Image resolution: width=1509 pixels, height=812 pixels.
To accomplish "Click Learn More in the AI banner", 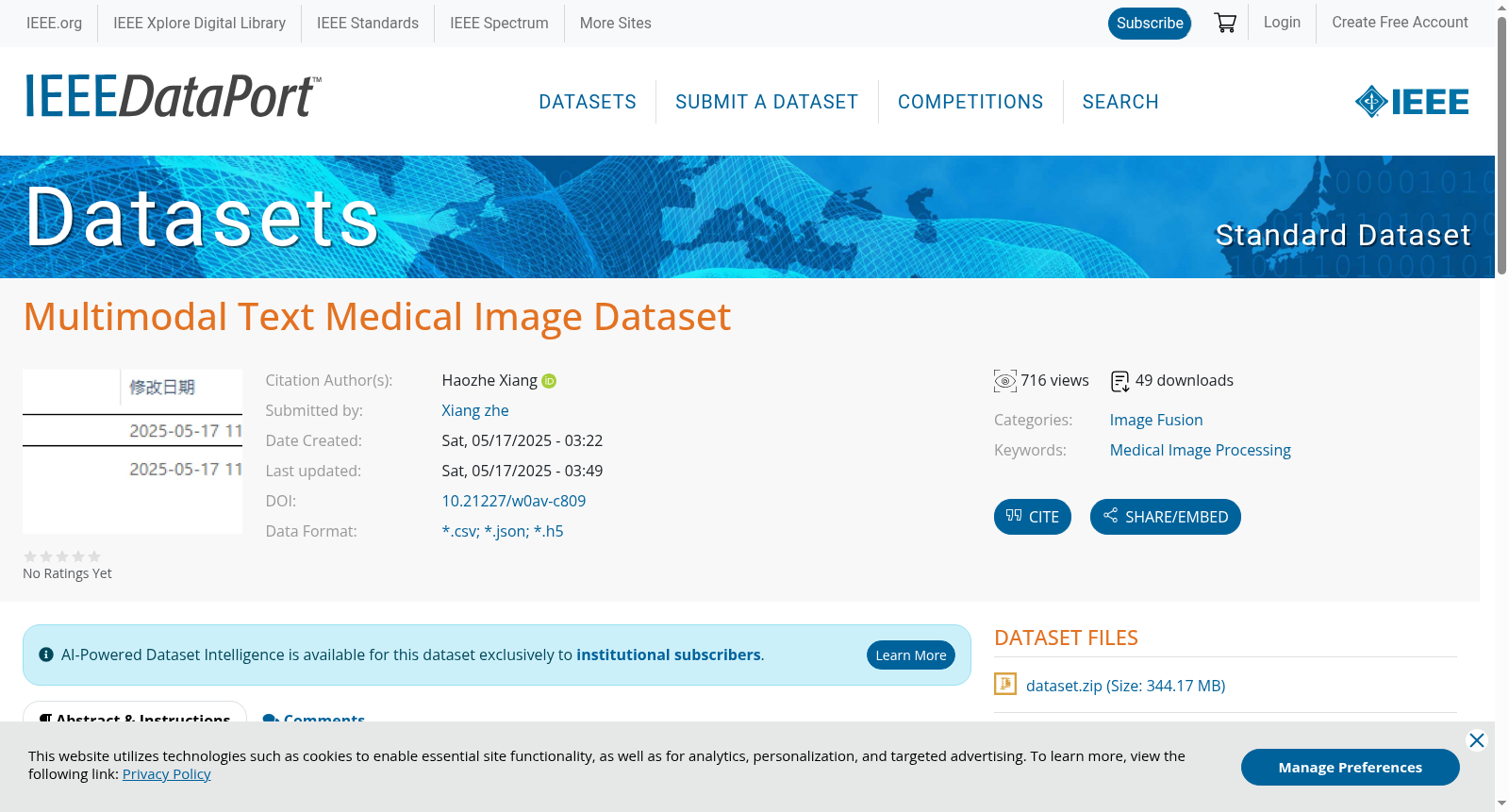I will [x=911, y=655].
